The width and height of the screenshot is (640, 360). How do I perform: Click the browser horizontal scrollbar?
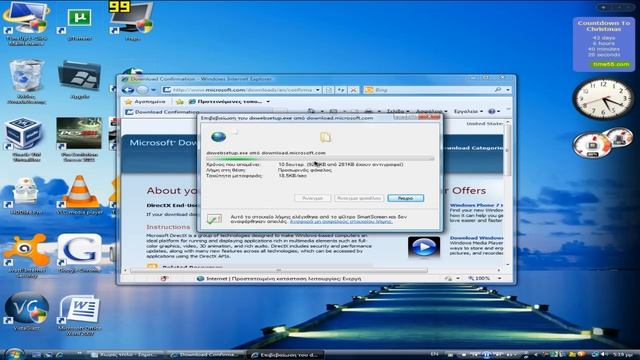pos(312,270)
